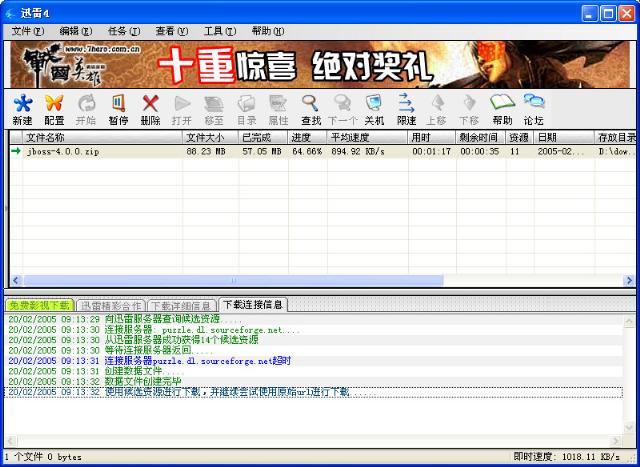The height and width of the screenshot is (467, 640).
Task: Click task list horizontal scrollbar left arrow
Action: [x=16, y=280]
